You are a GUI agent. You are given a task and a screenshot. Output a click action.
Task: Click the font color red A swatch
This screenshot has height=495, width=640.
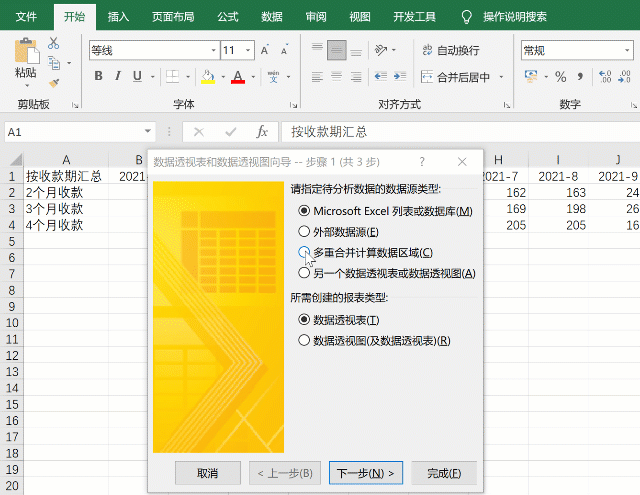[x=238, y=77]
